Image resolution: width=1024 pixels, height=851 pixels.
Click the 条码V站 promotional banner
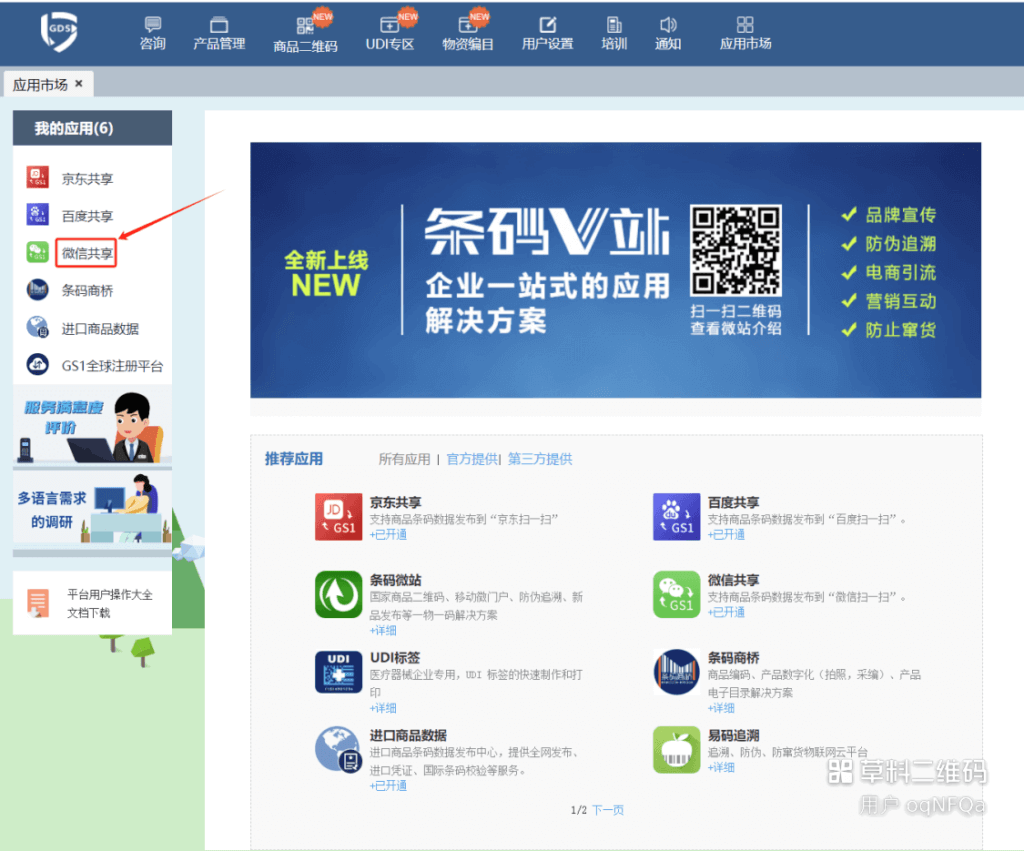coord(615,270)
